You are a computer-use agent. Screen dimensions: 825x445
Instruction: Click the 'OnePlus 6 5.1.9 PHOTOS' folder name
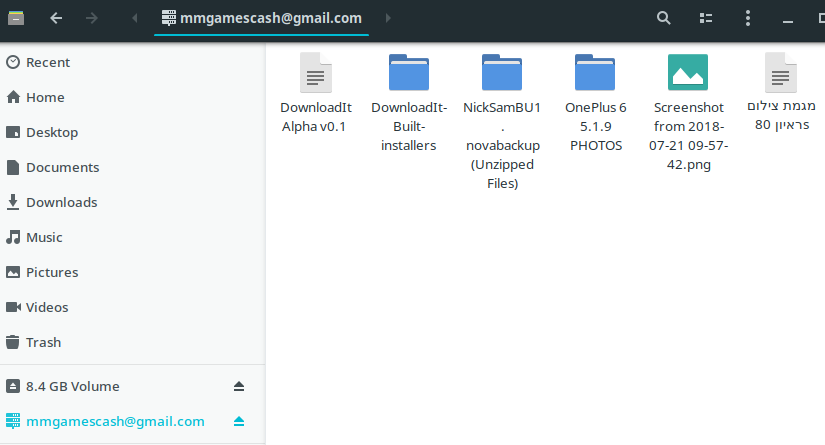[596, 127]
